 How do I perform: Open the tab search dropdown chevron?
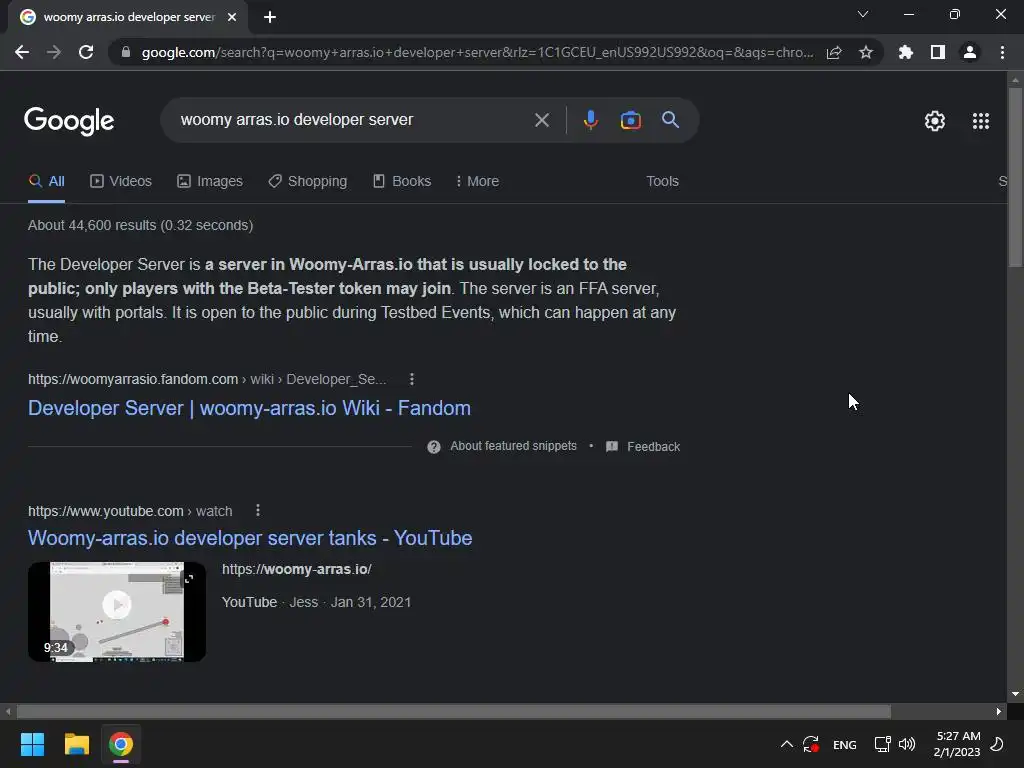click(863, 14)
